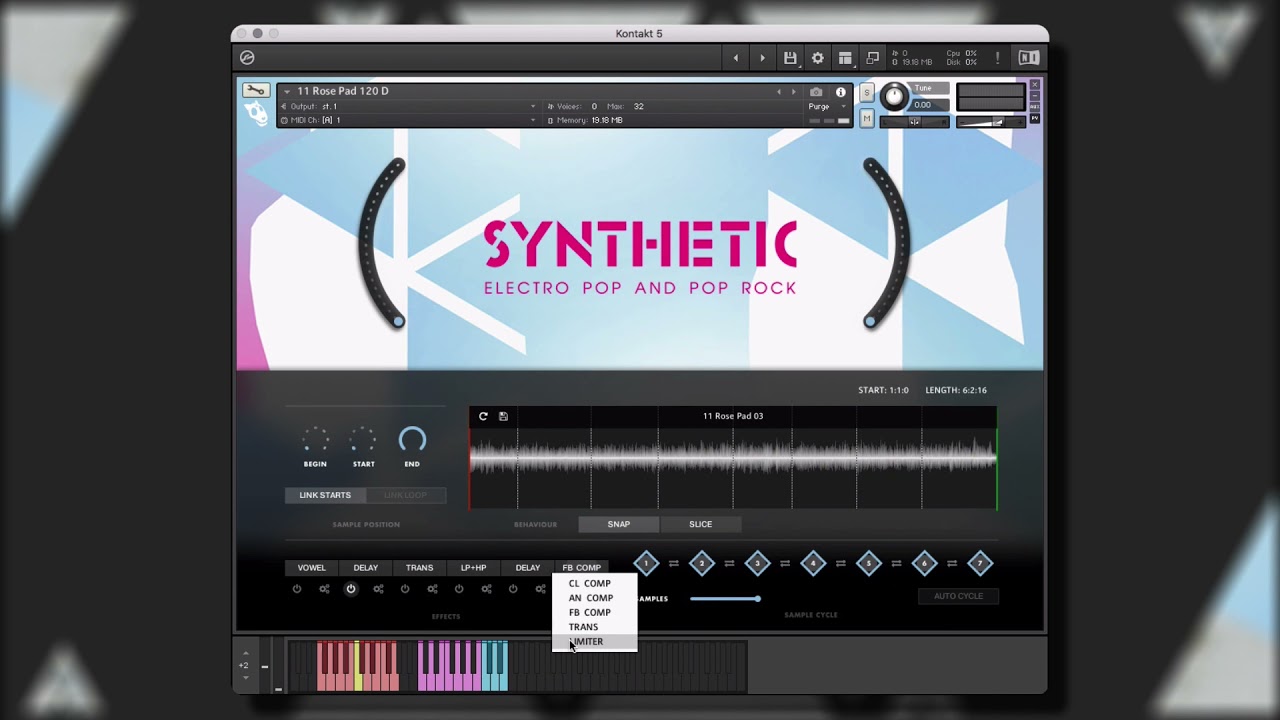Select previous preset arrow in instrument header

[x=779, y=92]
